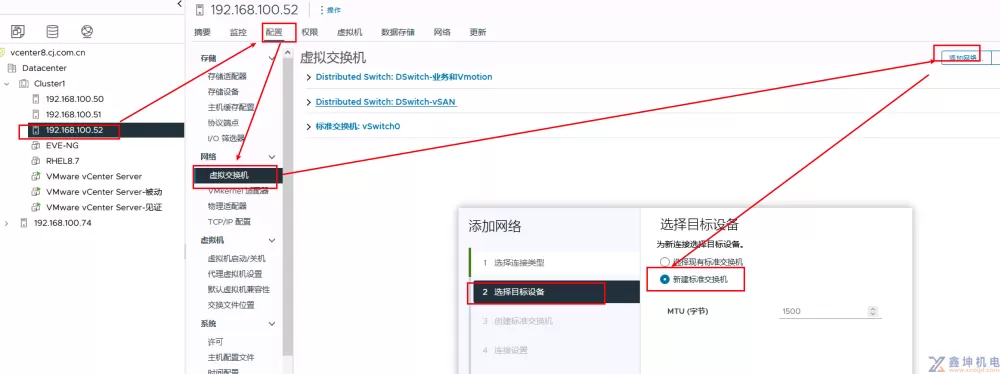
Task: Click the Cluster1 cluster icon
Action: coord(24,84)
